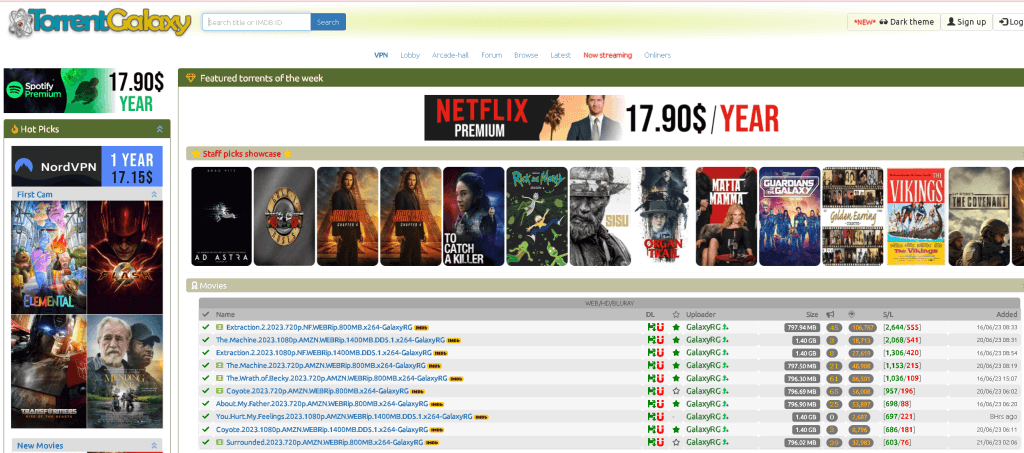This screenshot has width=1024, height=453.
Task: Collapse the New Movies section
Action: click(x=155, y=445)
